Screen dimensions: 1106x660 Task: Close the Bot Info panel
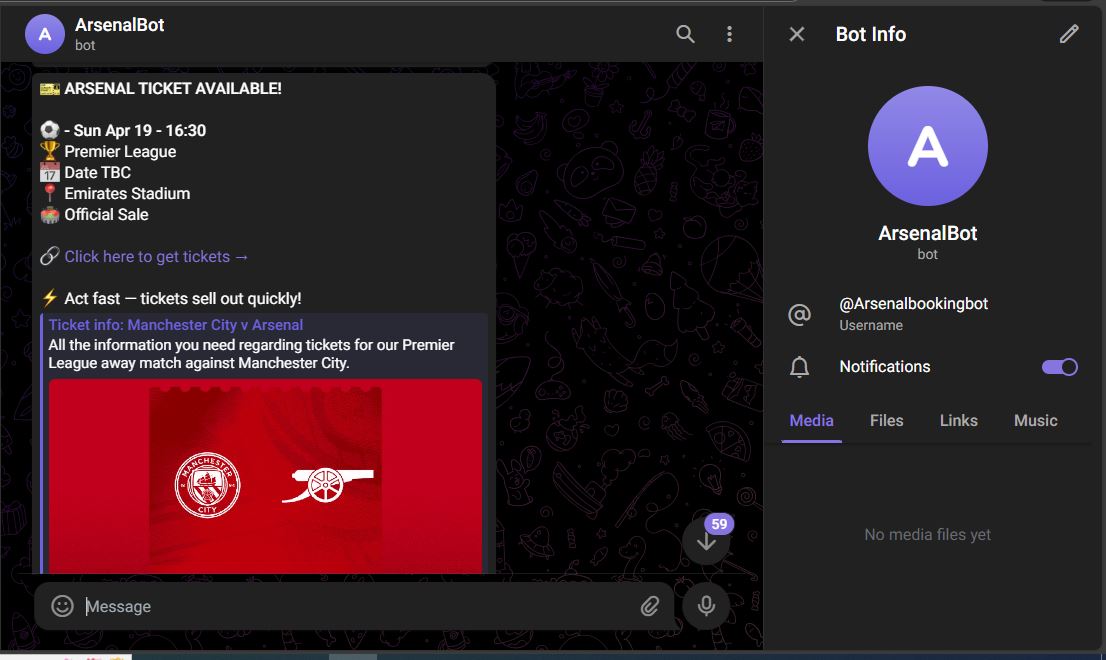coord(797,34)
